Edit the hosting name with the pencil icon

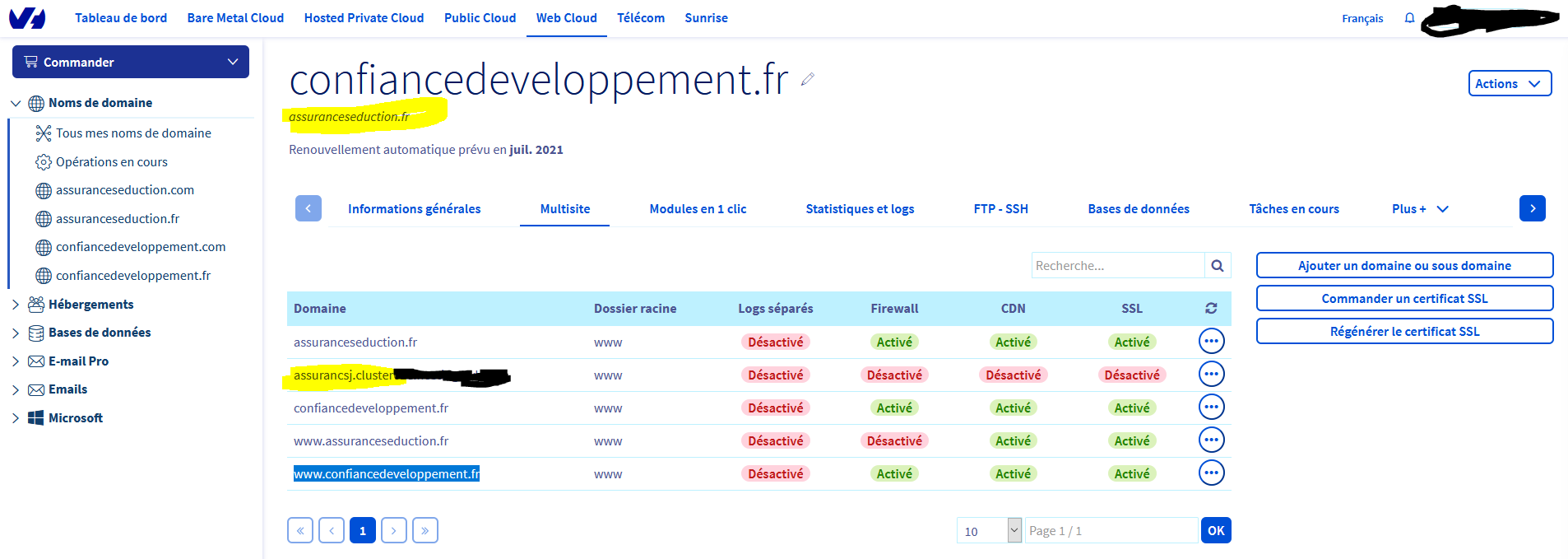(x=808, y=79)
